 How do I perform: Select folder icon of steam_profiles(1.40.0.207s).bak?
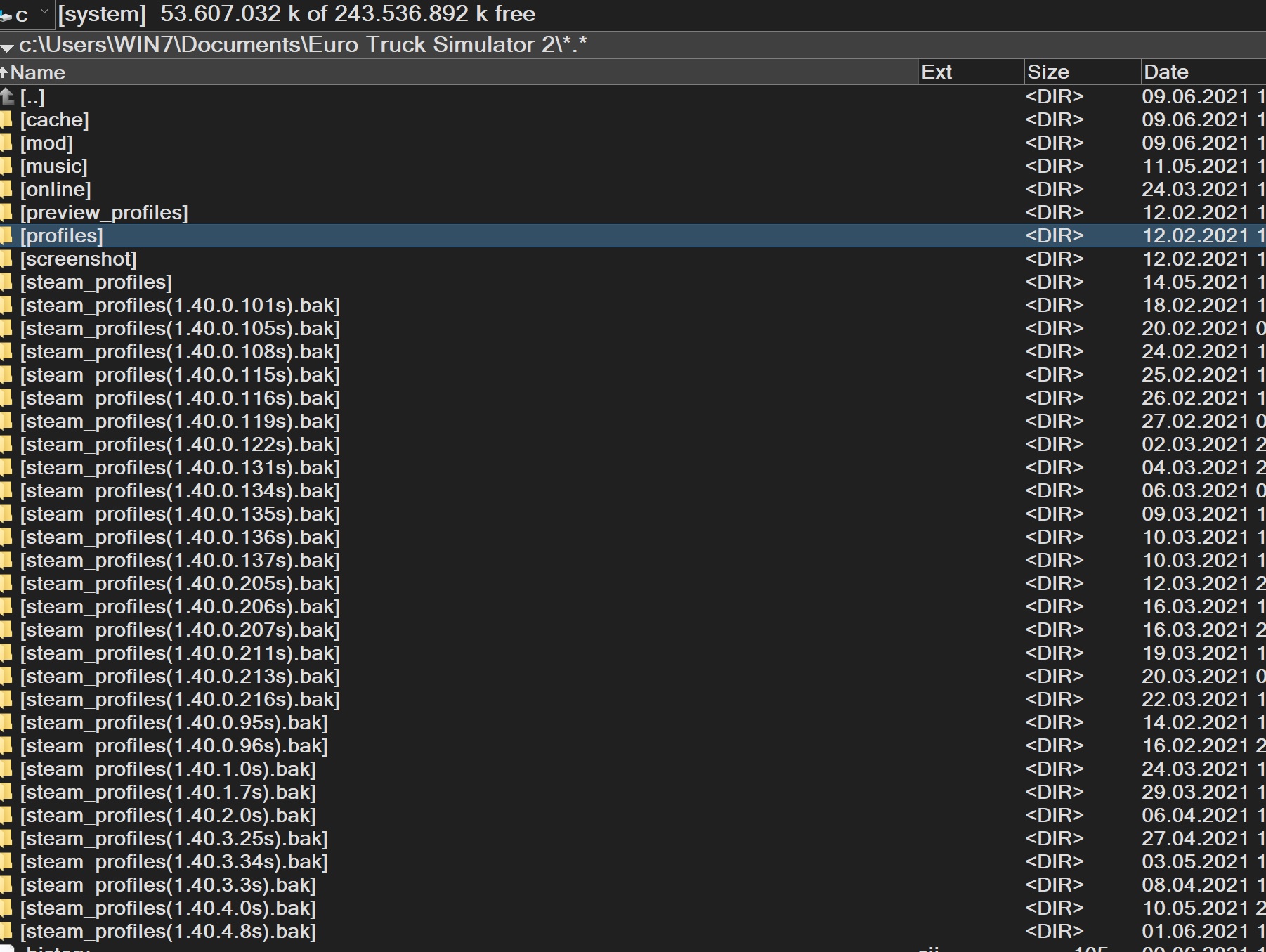[6, 630]
